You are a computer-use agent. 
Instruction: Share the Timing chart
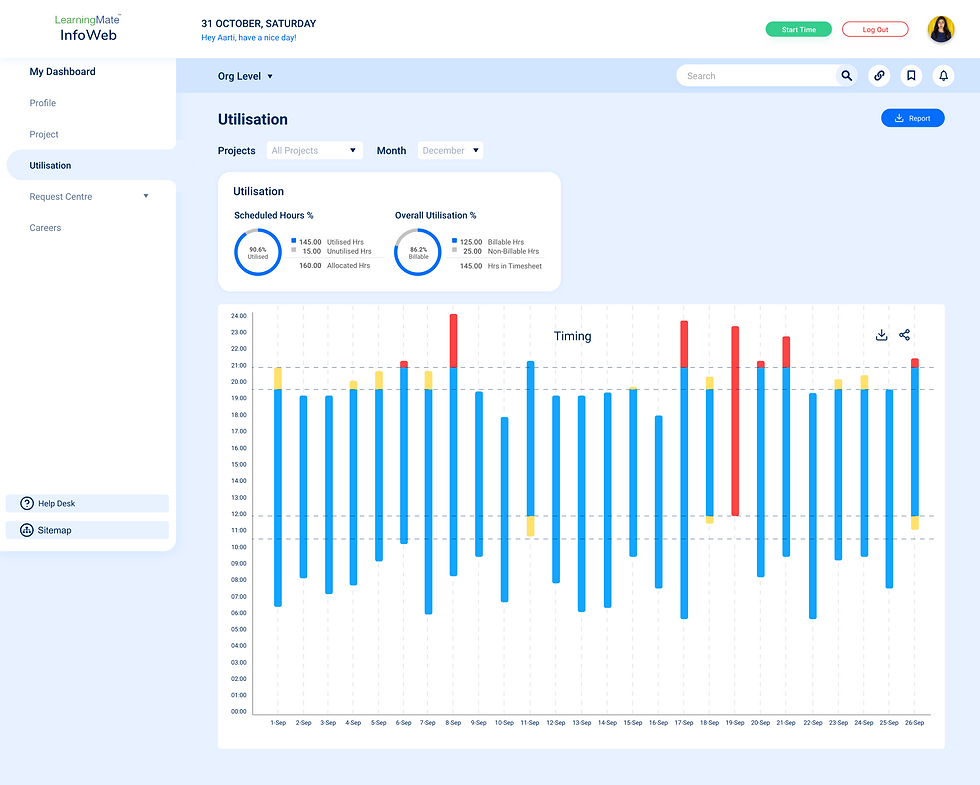904,335
